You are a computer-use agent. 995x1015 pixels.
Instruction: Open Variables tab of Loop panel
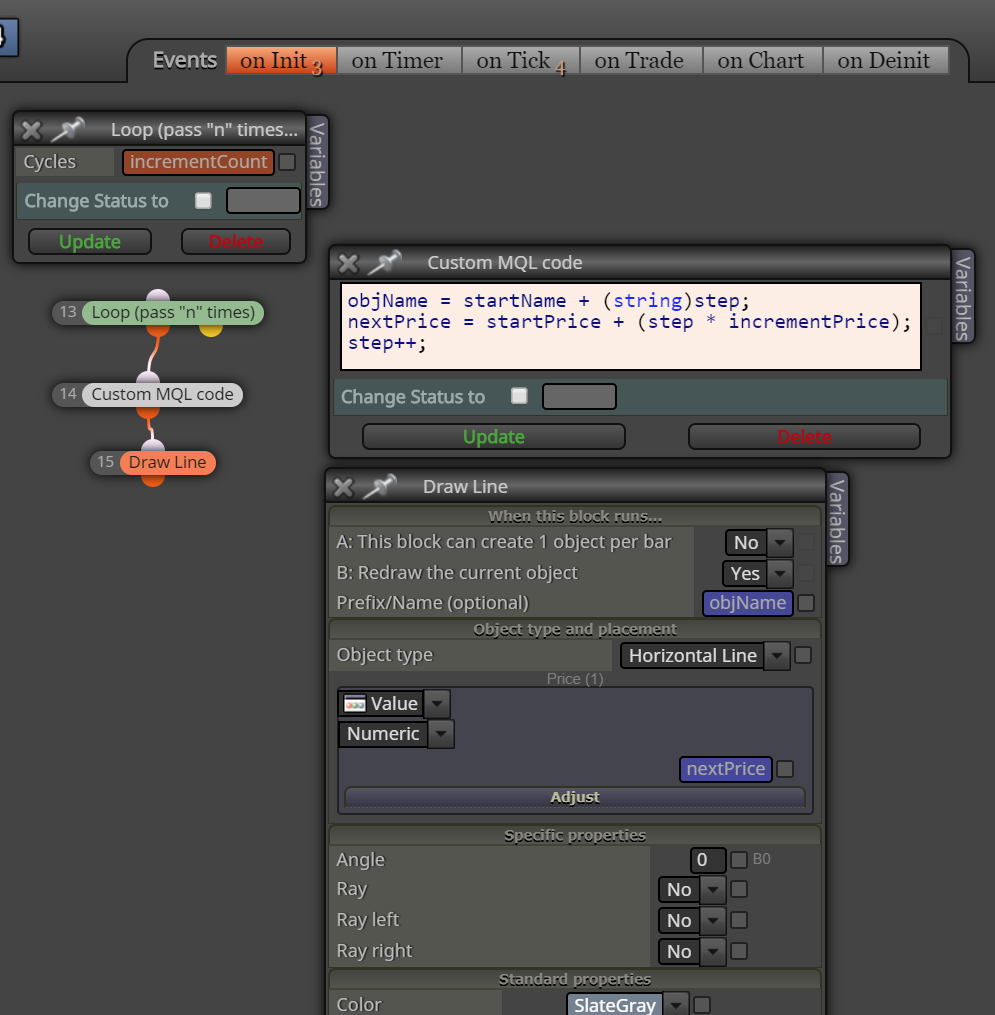(317, 163)
